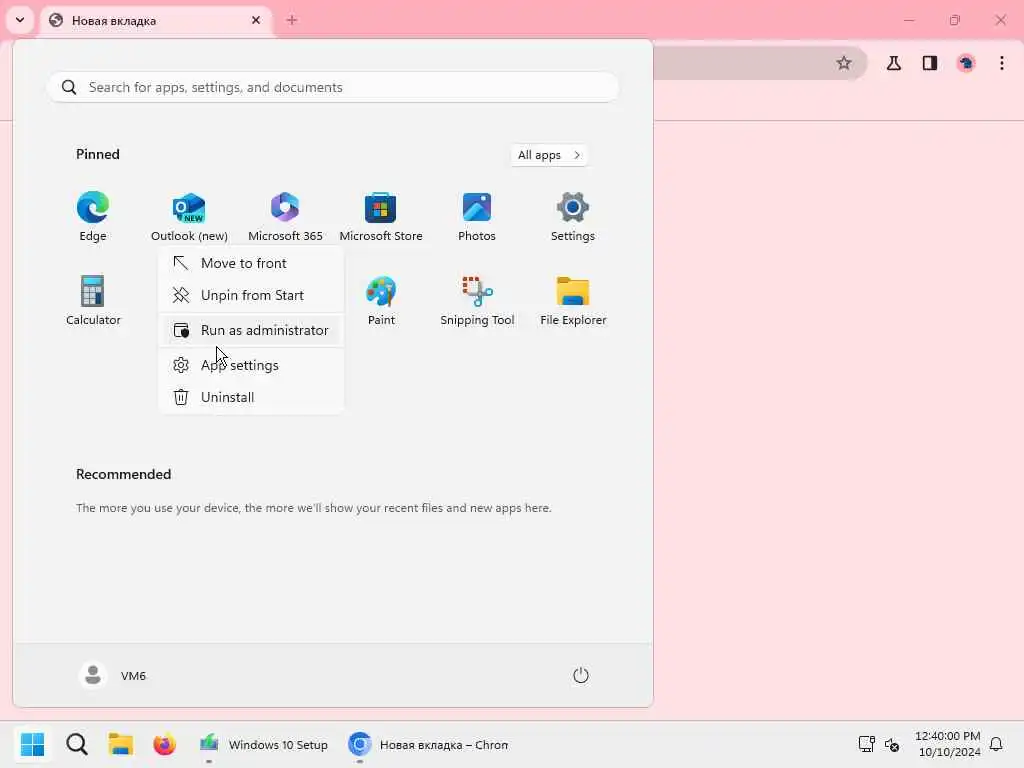Viewport: 1024px width, 768px height.
Task: Expand the tab search dropdown
Action: [x=20, y=20]
